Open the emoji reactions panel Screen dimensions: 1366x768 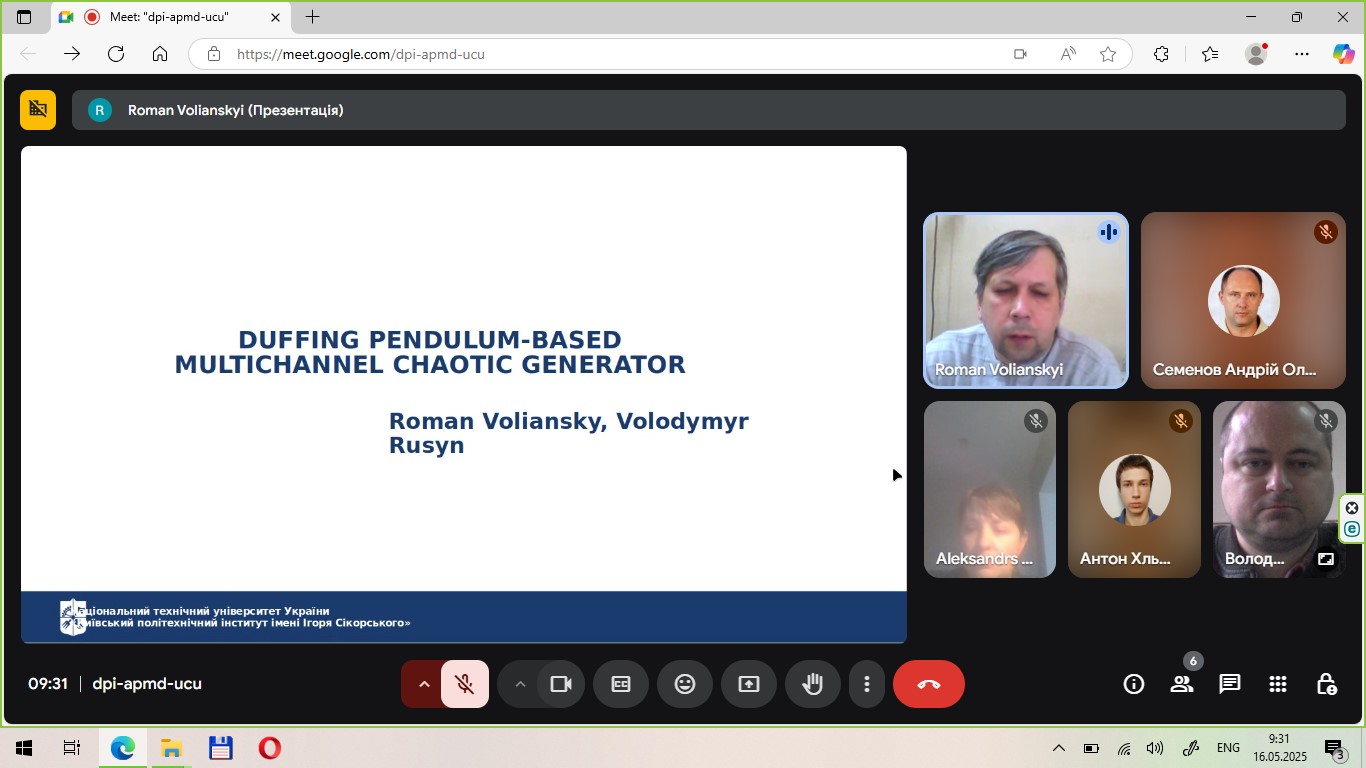coord(685,684)
